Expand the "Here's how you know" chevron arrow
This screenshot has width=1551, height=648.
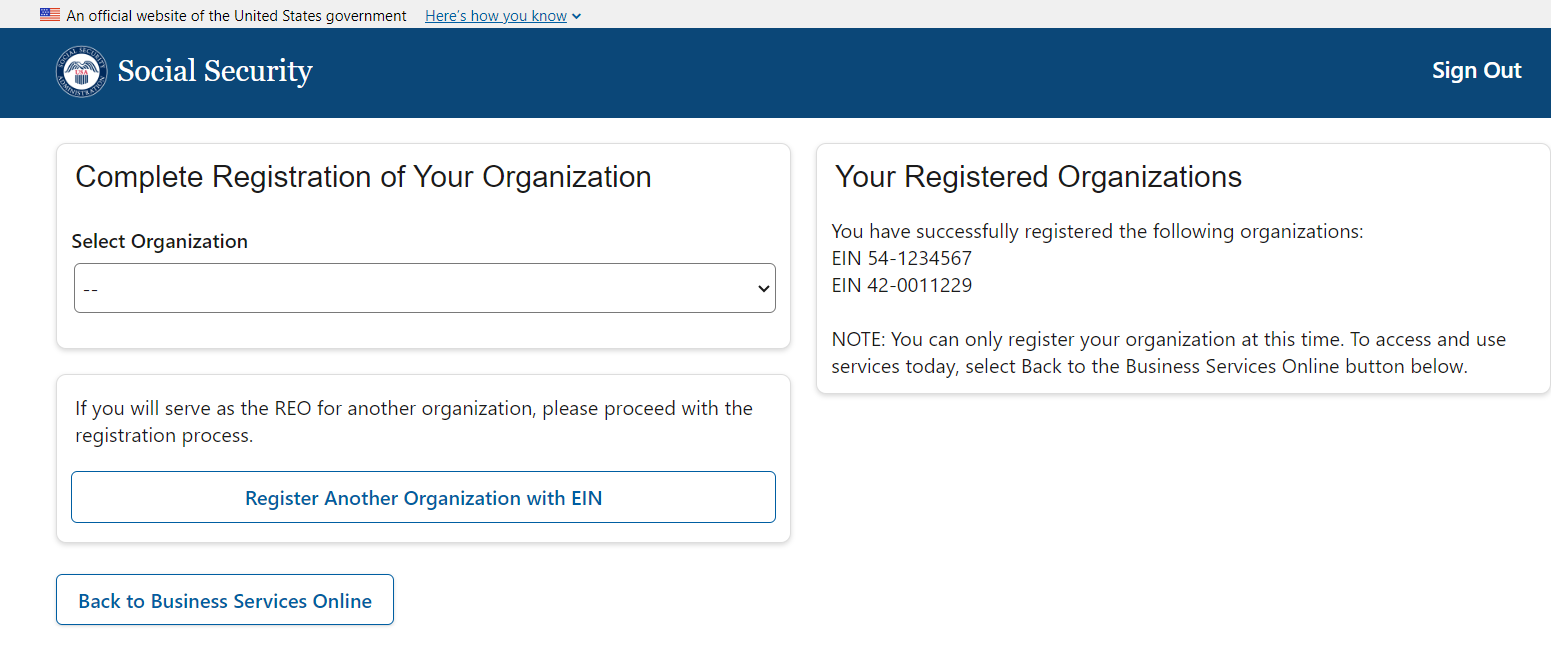tap(577, 16)
